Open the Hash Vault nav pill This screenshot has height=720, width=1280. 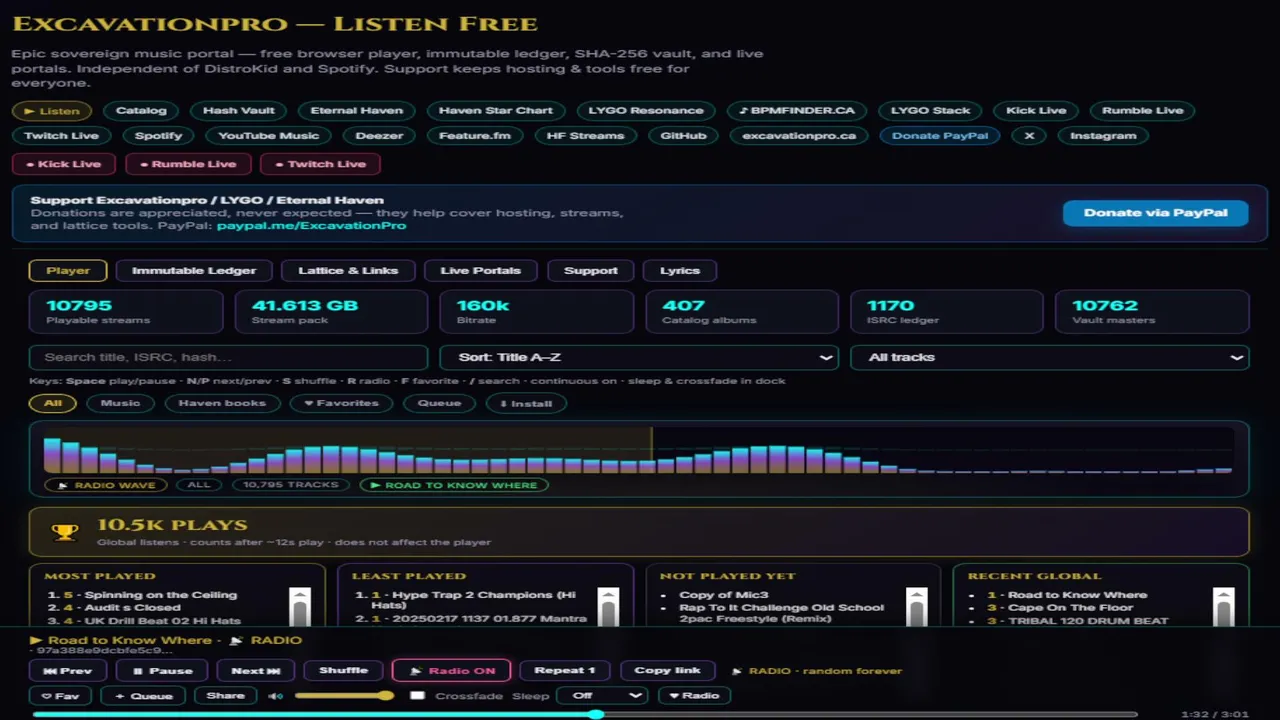(238, 111)
